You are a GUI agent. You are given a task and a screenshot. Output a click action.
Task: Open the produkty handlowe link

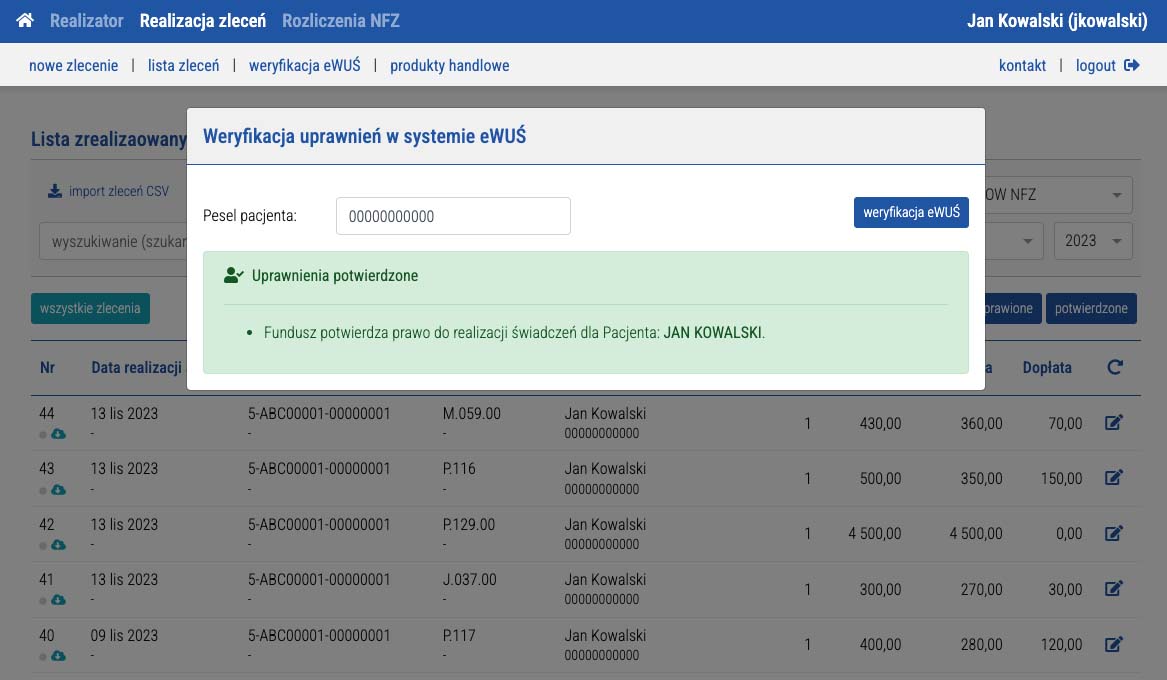click(x=449, y=66)
